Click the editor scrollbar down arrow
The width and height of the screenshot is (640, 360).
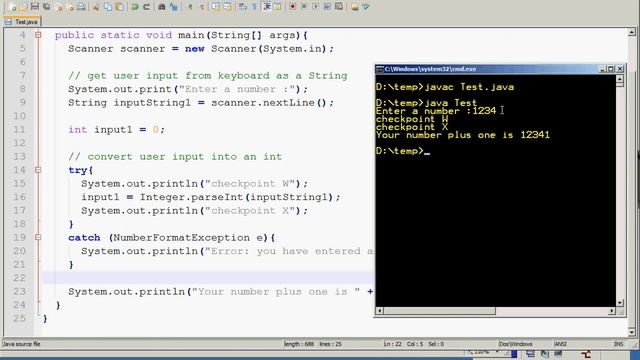[x=632, y=332]
